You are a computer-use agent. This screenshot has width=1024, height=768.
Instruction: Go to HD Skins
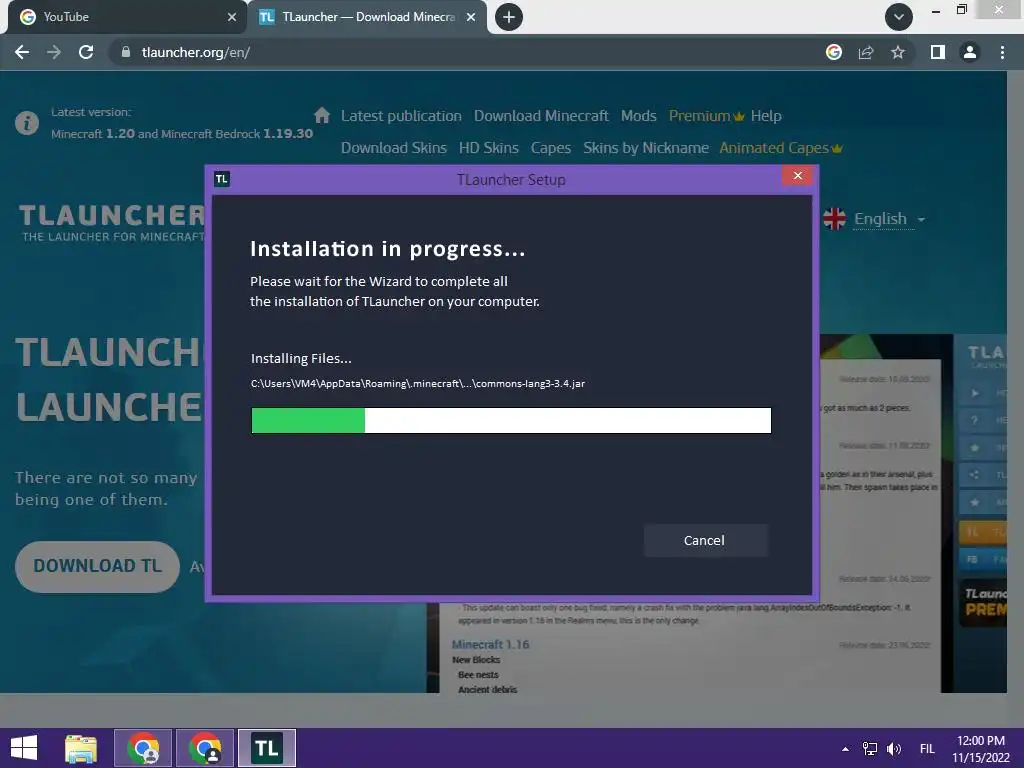(488, 148)
